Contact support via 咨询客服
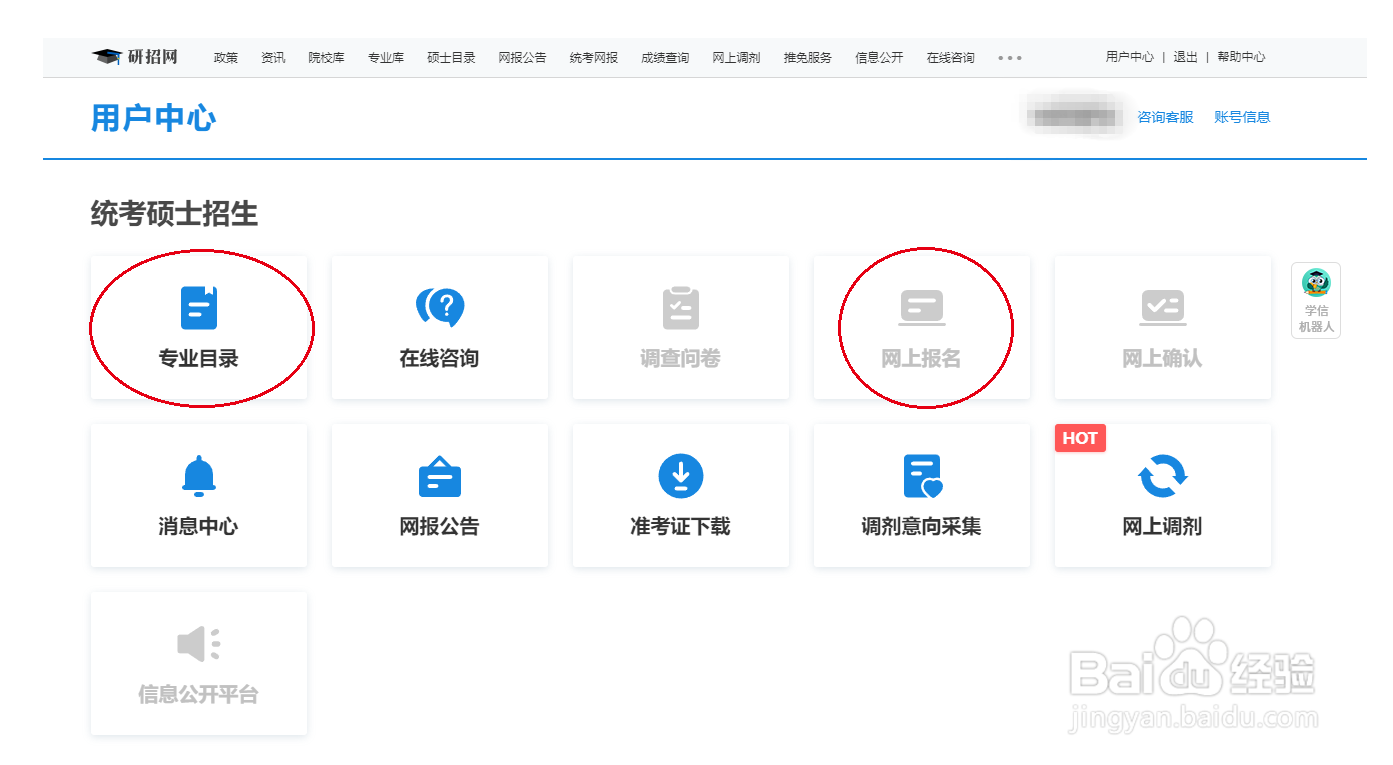1393x765 pixels. [1165, 117]
